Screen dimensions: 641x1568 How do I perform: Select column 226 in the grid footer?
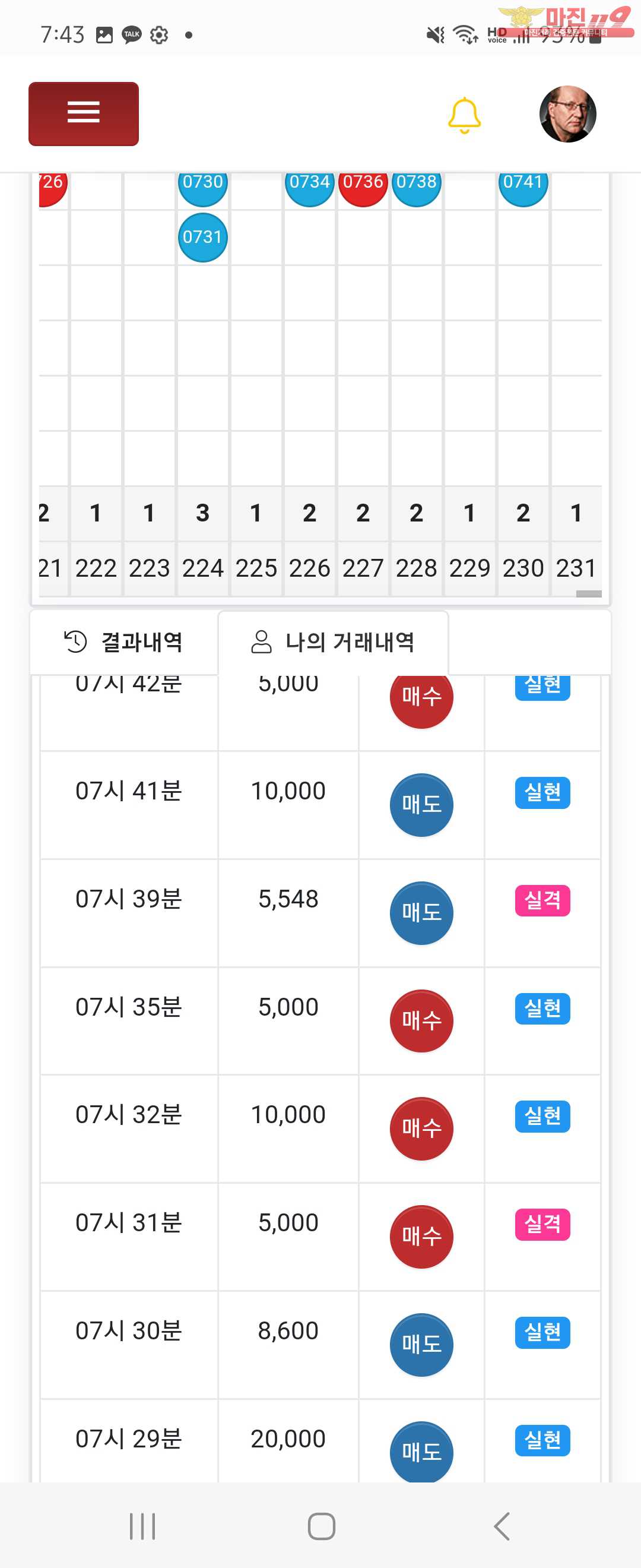pos(310,568)
